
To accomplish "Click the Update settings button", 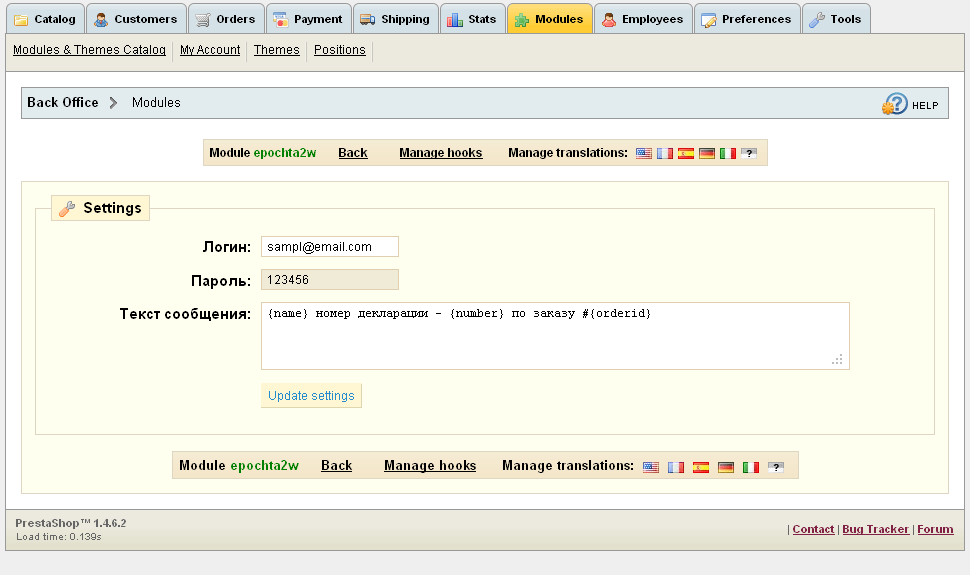I will point(311,396).
